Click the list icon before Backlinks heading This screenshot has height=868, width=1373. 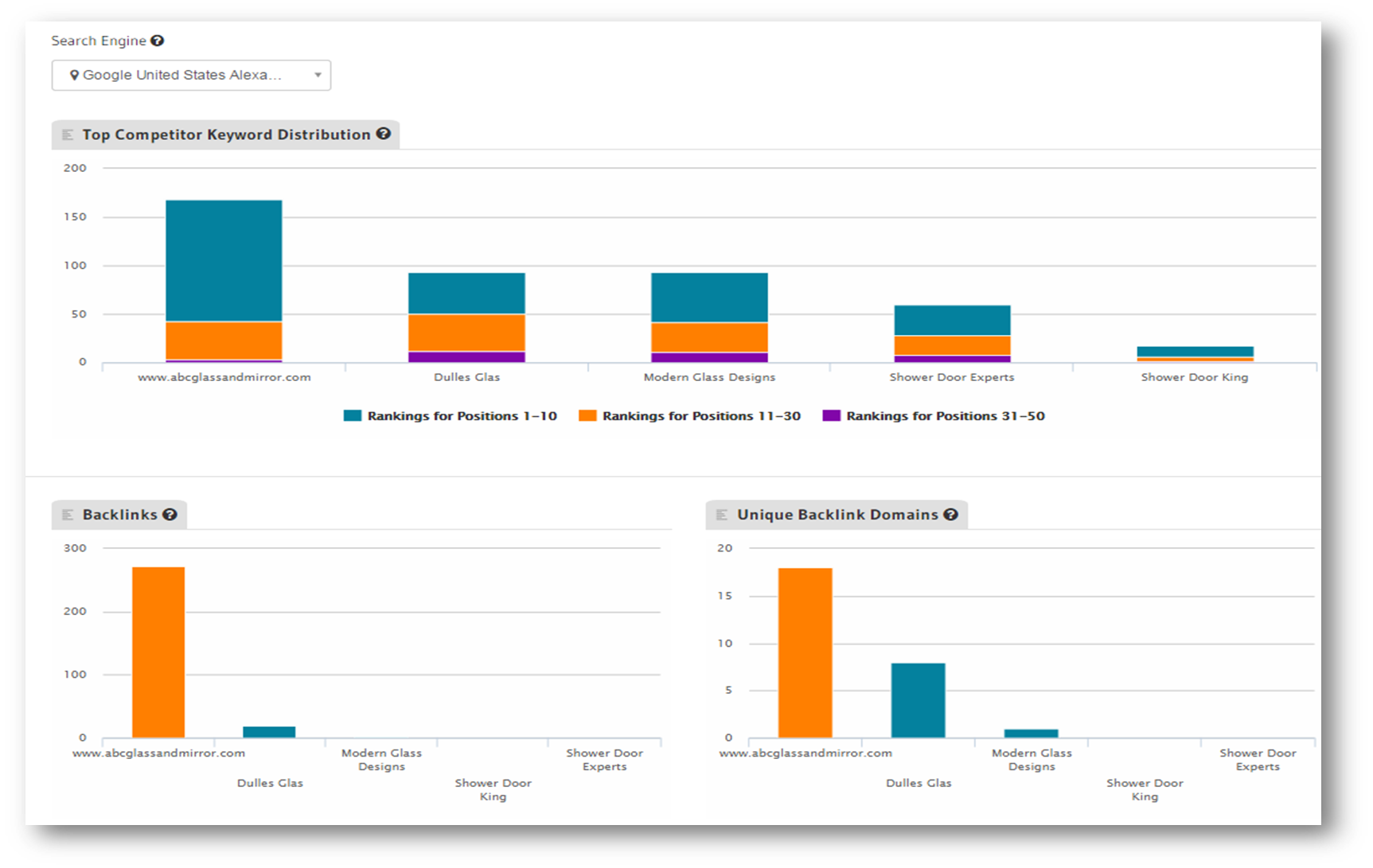pos(68,515)
